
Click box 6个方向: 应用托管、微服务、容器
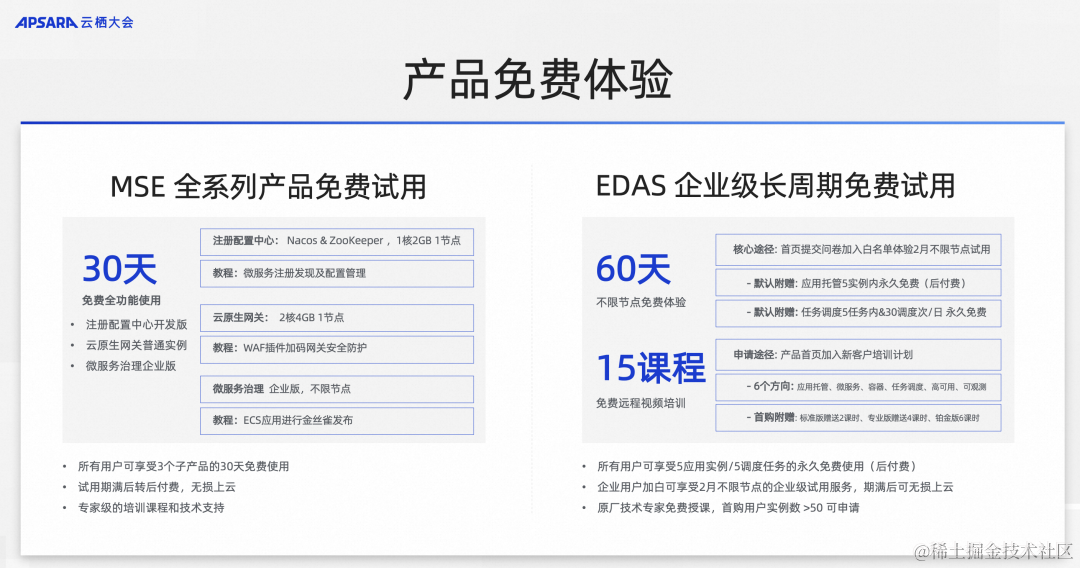pyautogui.click(x=858, y=387)
